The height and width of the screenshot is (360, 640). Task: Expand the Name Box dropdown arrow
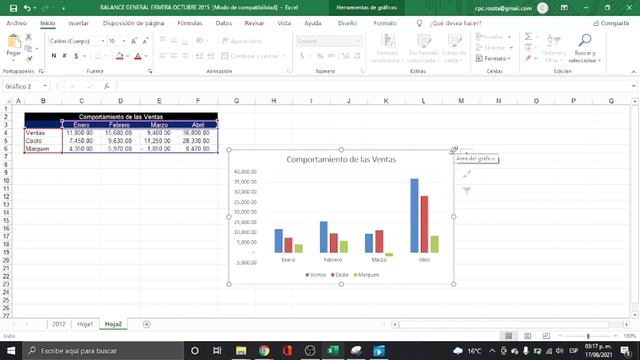click(x=45, y=86)
